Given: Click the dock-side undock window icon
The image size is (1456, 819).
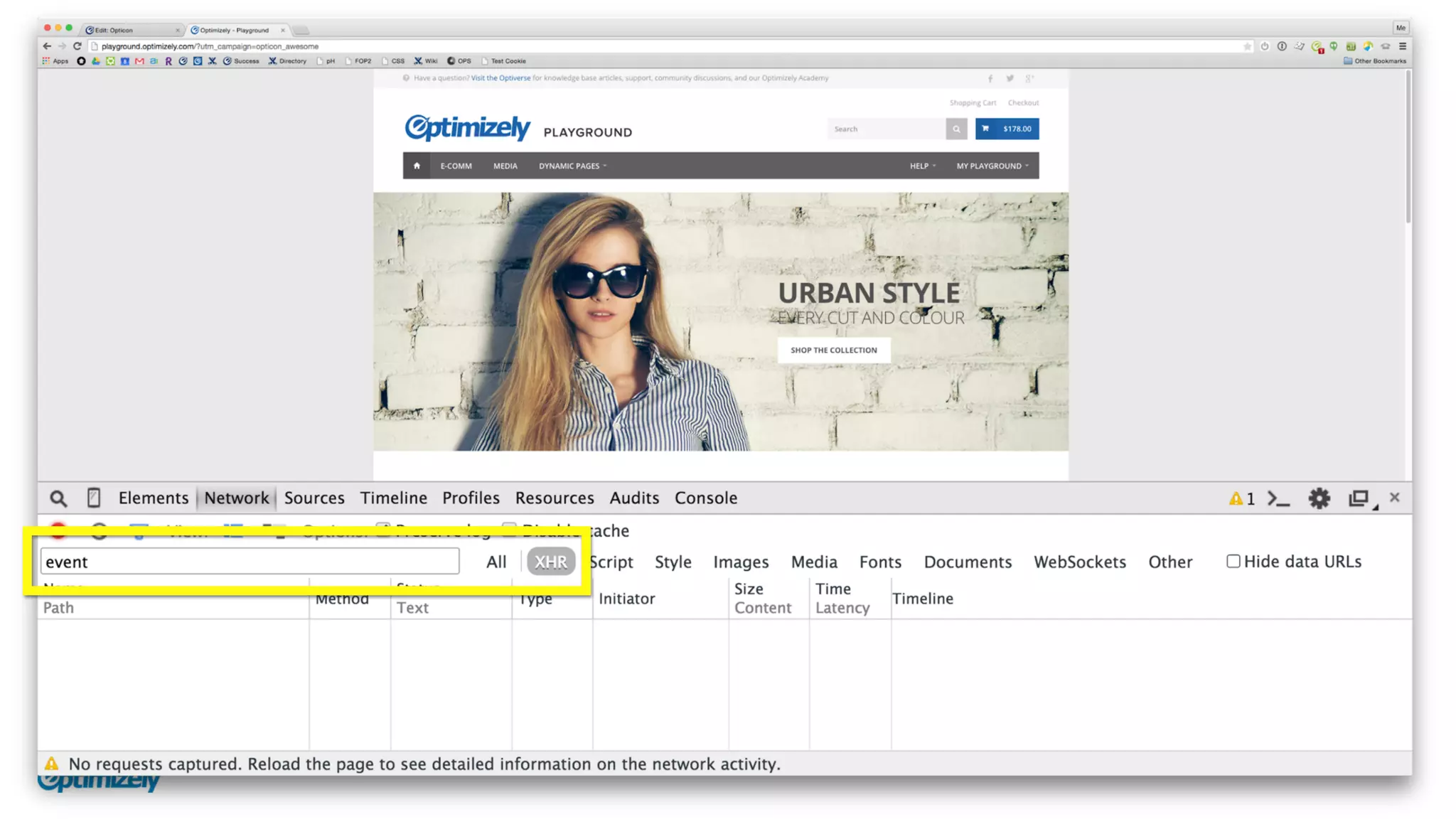Looking at the screenshot, I should [1359, 498].
